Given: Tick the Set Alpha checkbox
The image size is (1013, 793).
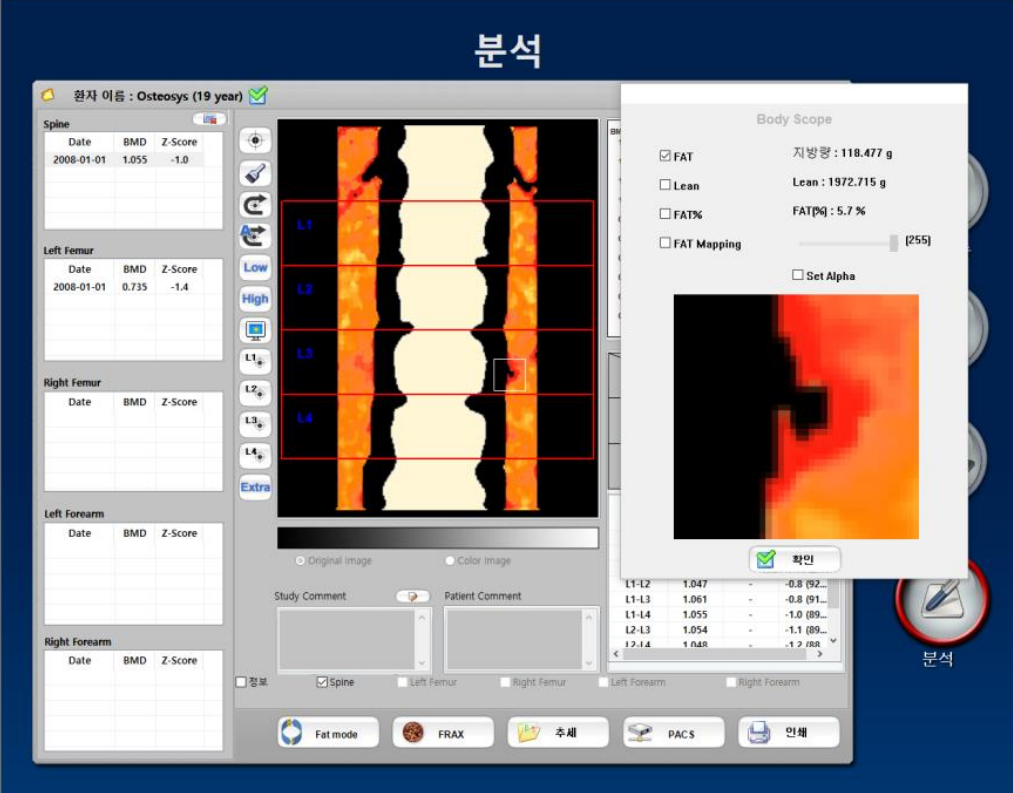Looking at the screenshot, I should (798, 275).
